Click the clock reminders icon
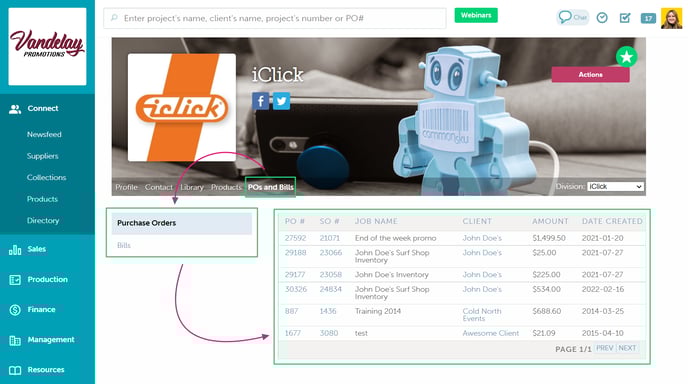Viewport: 688px width, 384px height. click(602, 18)
